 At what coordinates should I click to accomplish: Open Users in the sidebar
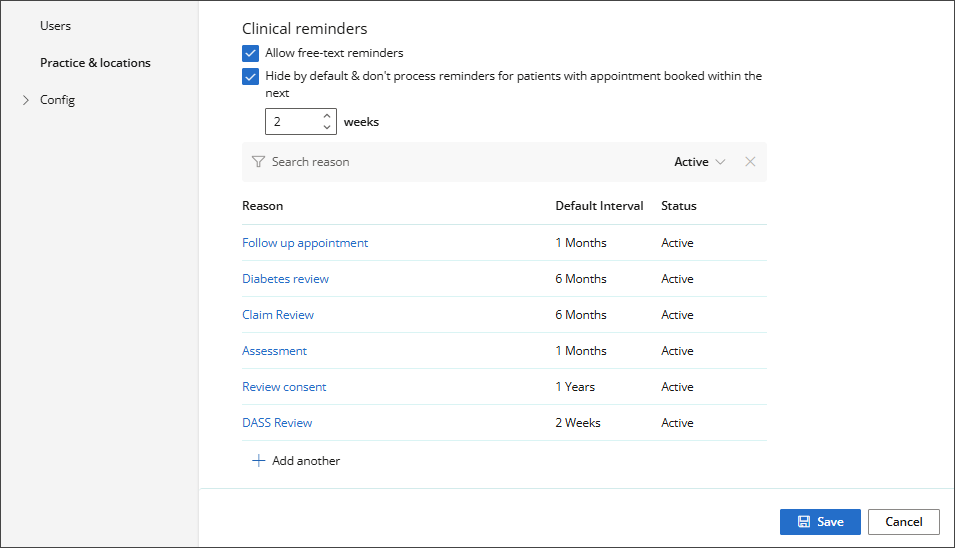tap(55, 26)
